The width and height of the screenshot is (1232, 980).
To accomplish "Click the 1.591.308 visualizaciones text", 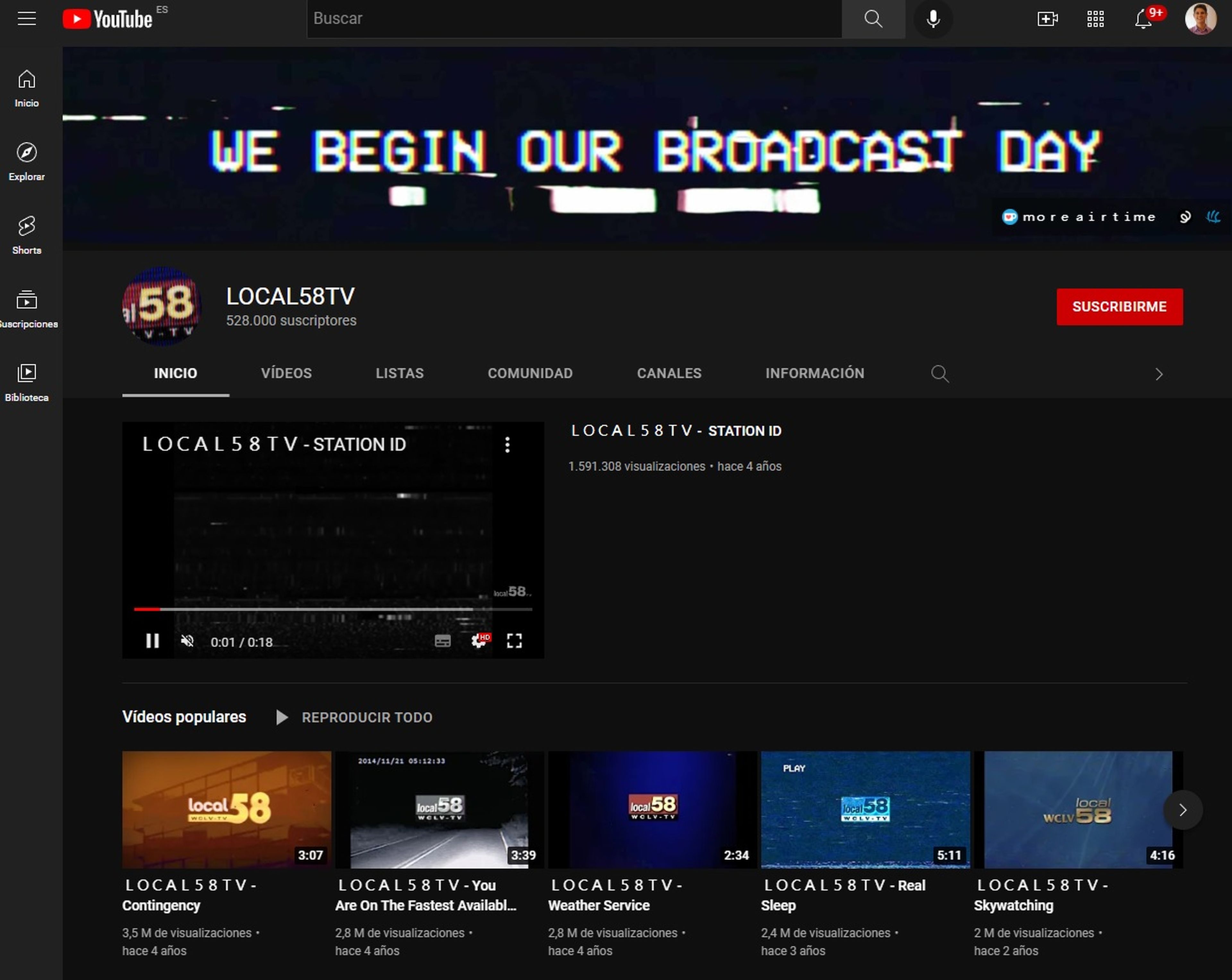I will [637, 466].
